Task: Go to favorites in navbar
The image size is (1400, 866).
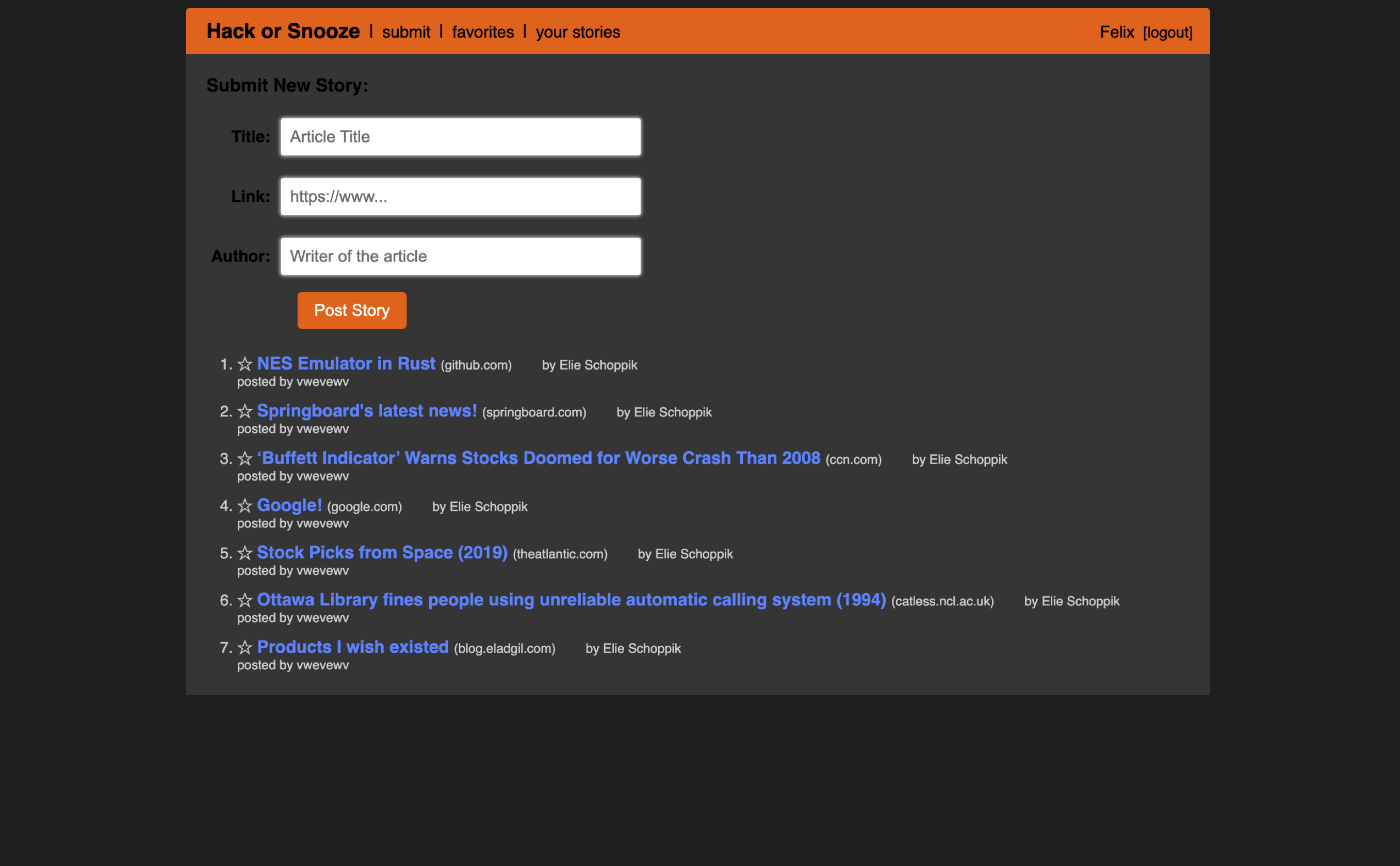Action: point(482,32)
